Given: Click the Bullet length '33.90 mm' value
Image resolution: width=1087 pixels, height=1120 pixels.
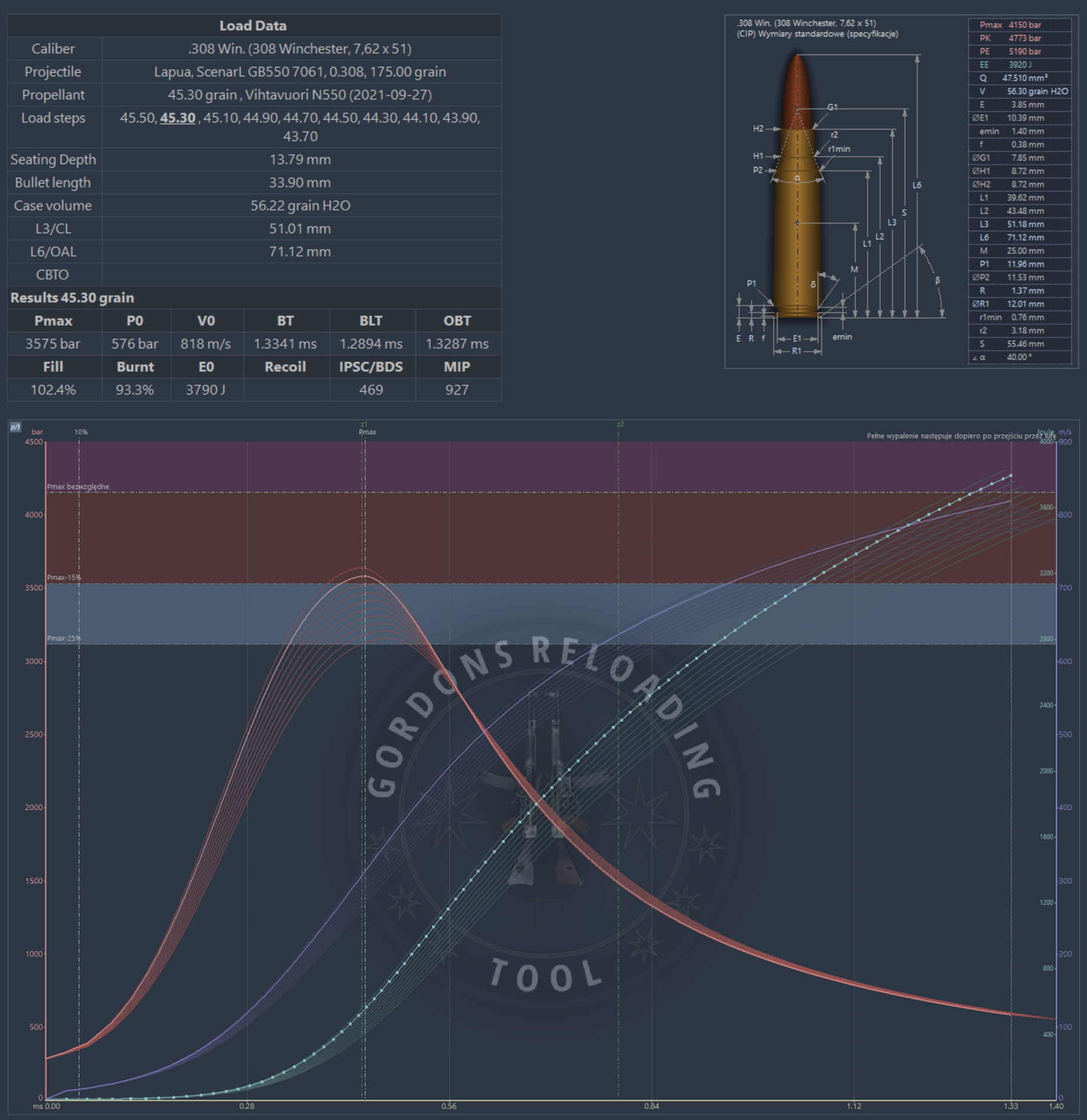Looking at the screenshot, I should pos(301,183).
